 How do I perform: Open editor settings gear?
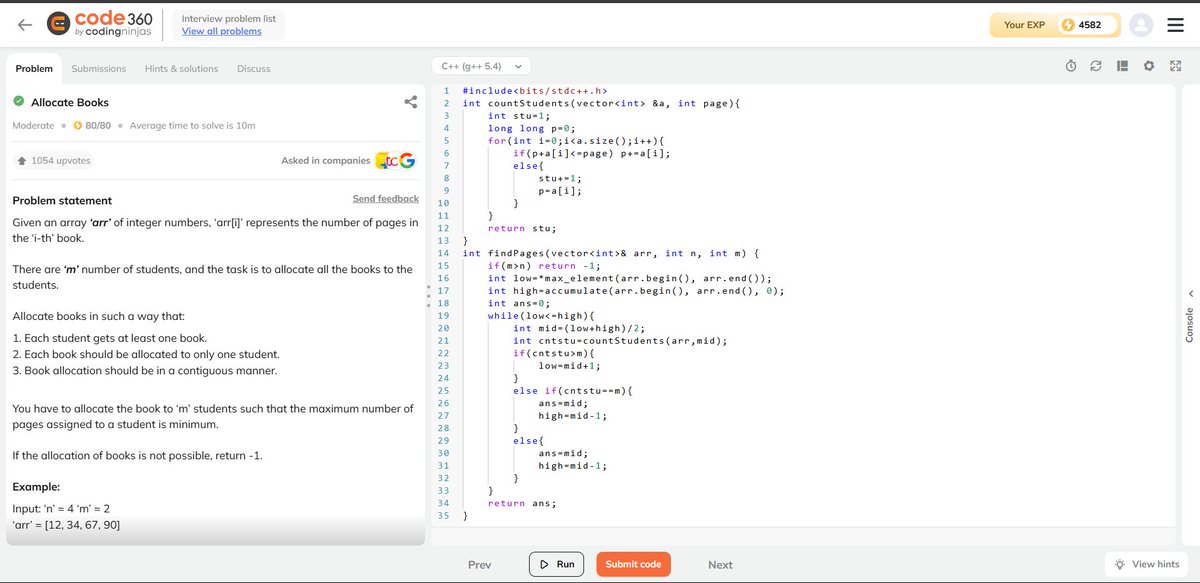[1149, 66]
